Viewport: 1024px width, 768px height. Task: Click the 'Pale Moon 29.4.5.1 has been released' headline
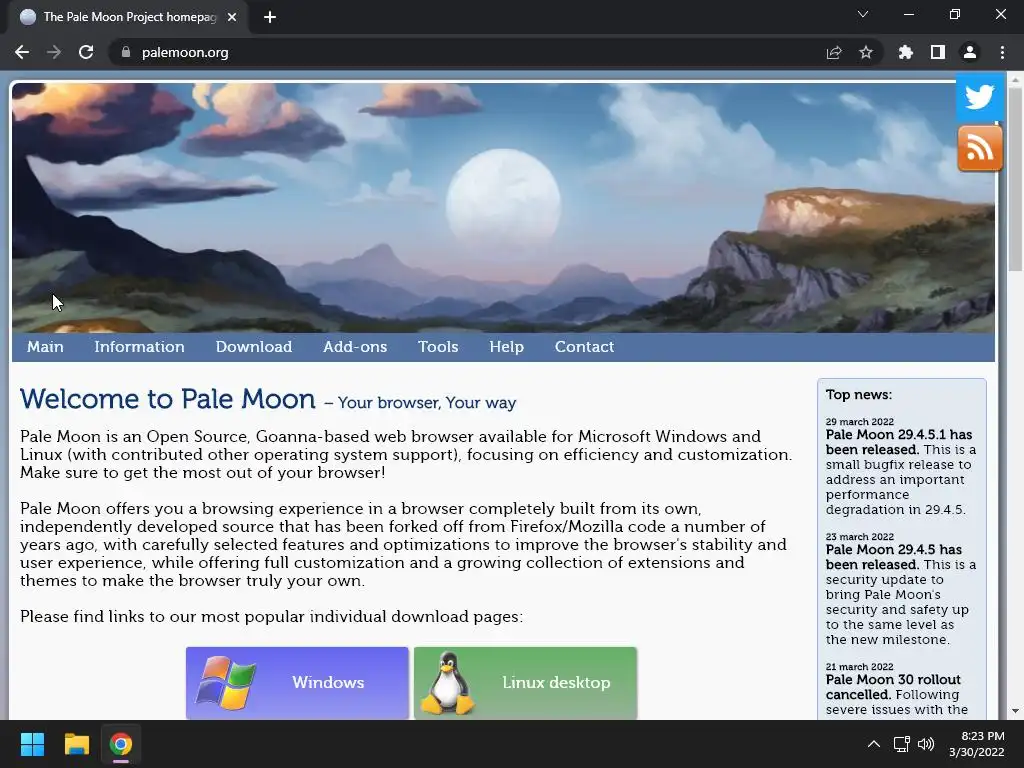pos(899,442)
